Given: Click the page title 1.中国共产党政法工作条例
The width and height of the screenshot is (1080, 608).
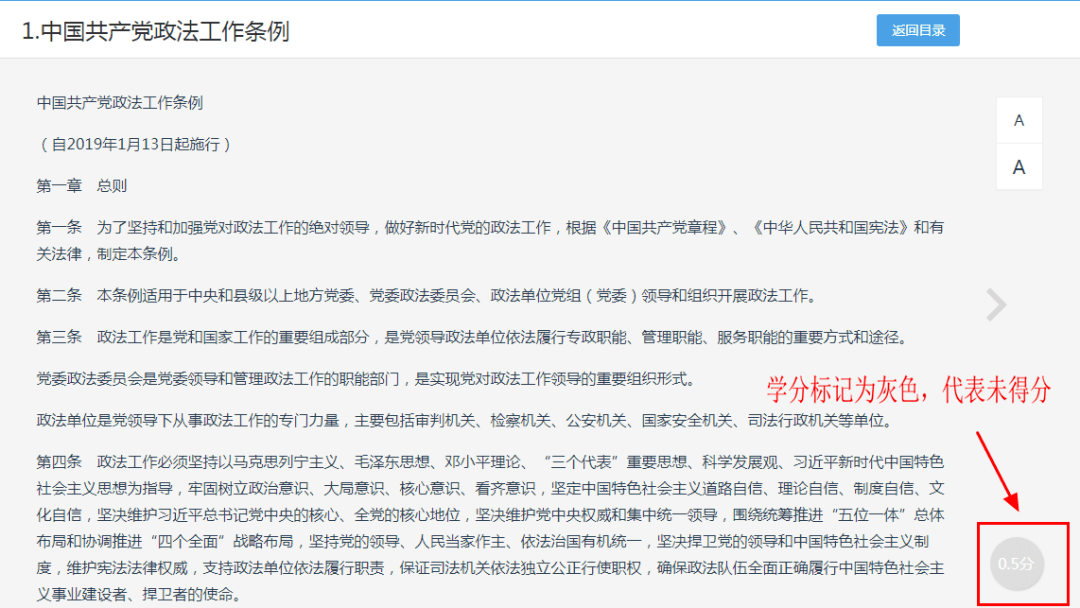Looking at the screenshot, I should click(156, 31).
